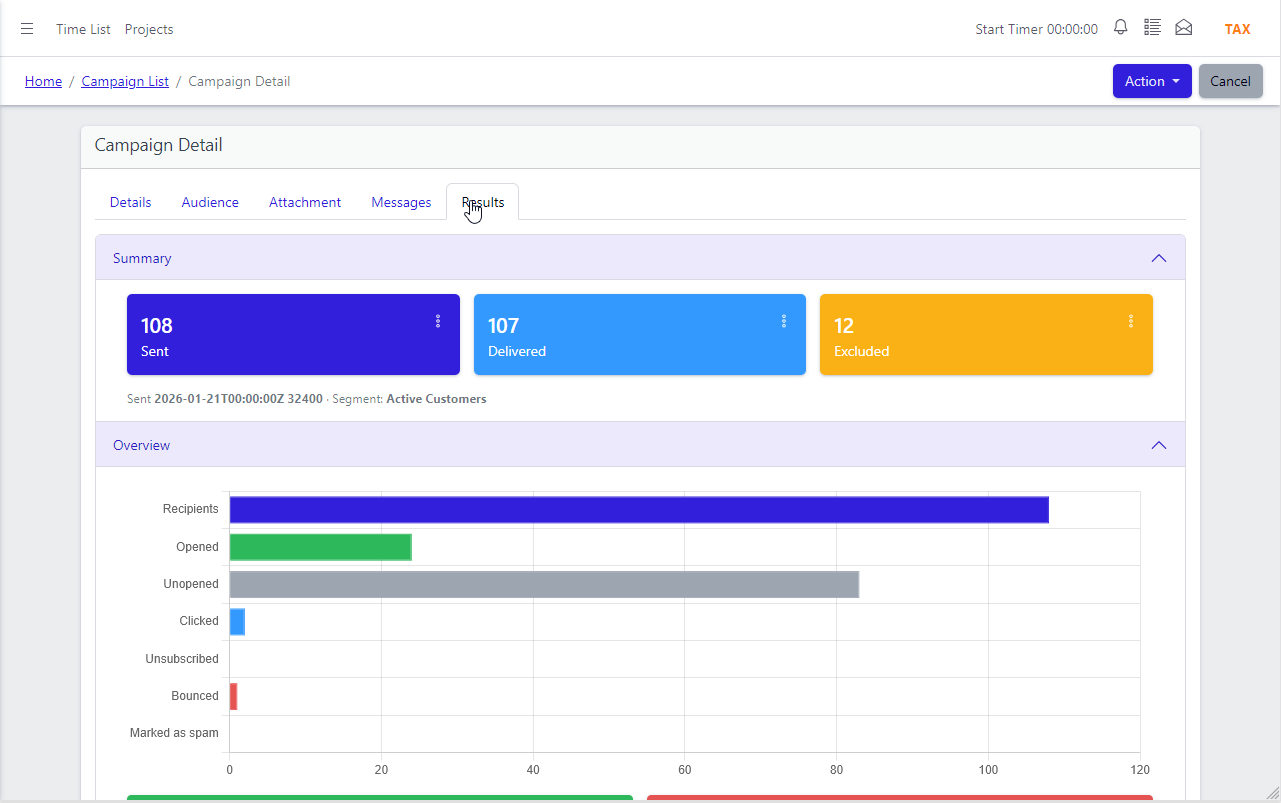
Task: Open options menu on Sent card
Action: click(x=438, y=321)
